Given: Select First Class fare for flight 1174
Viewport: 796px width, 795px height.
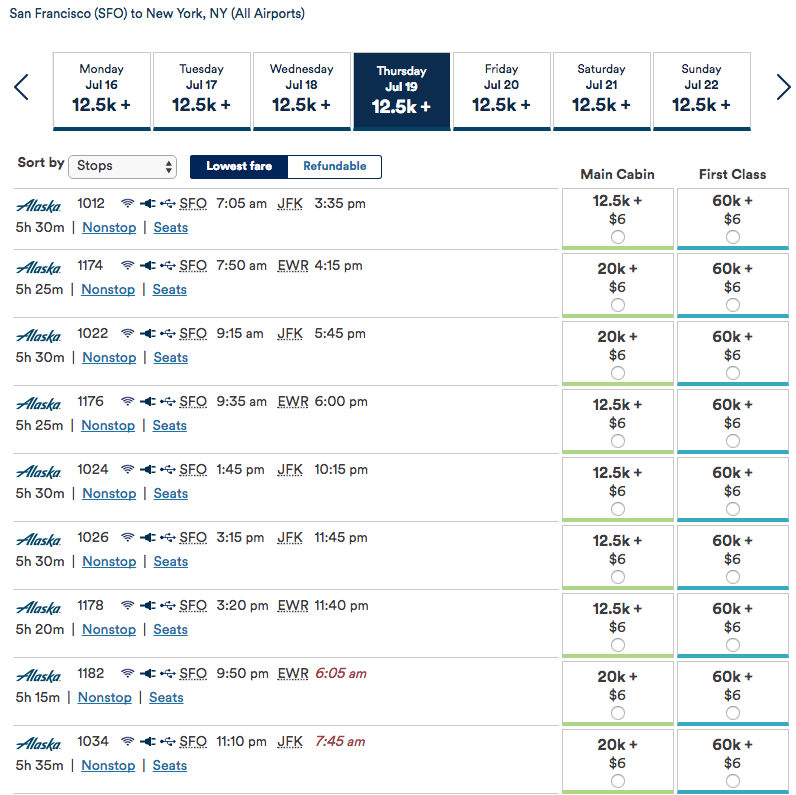Looking at the screenshot, I should tap(733, 305).
